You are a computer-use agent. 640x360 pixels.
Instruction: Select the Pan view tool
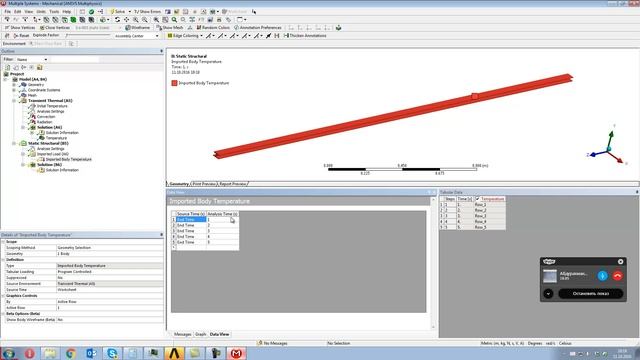point(127,20)
